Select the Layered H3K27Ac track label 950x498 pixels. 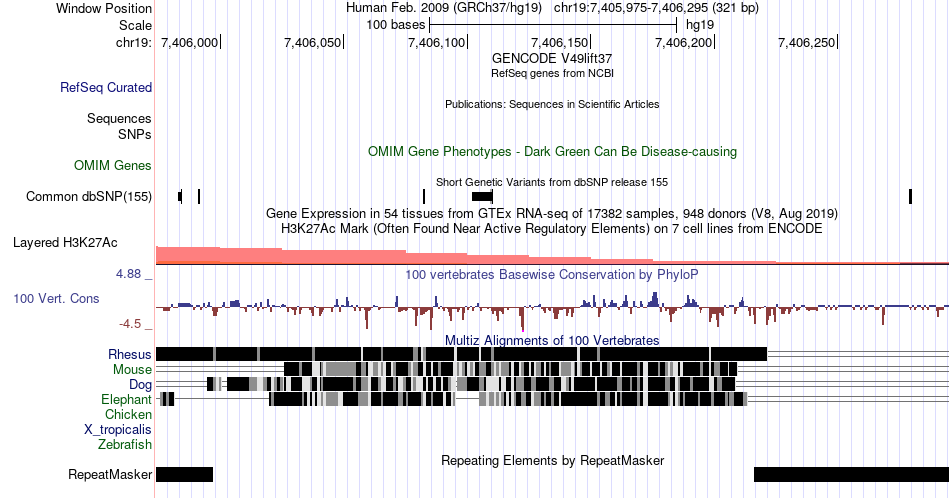coord(65,243)
